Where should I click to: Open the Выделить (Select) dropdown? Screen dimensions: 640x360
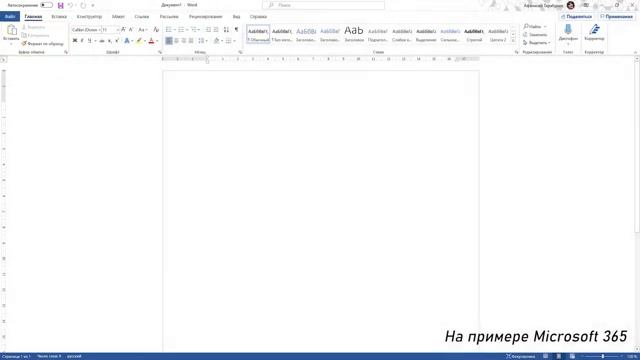pyautogui.click(x=537, y=43)
